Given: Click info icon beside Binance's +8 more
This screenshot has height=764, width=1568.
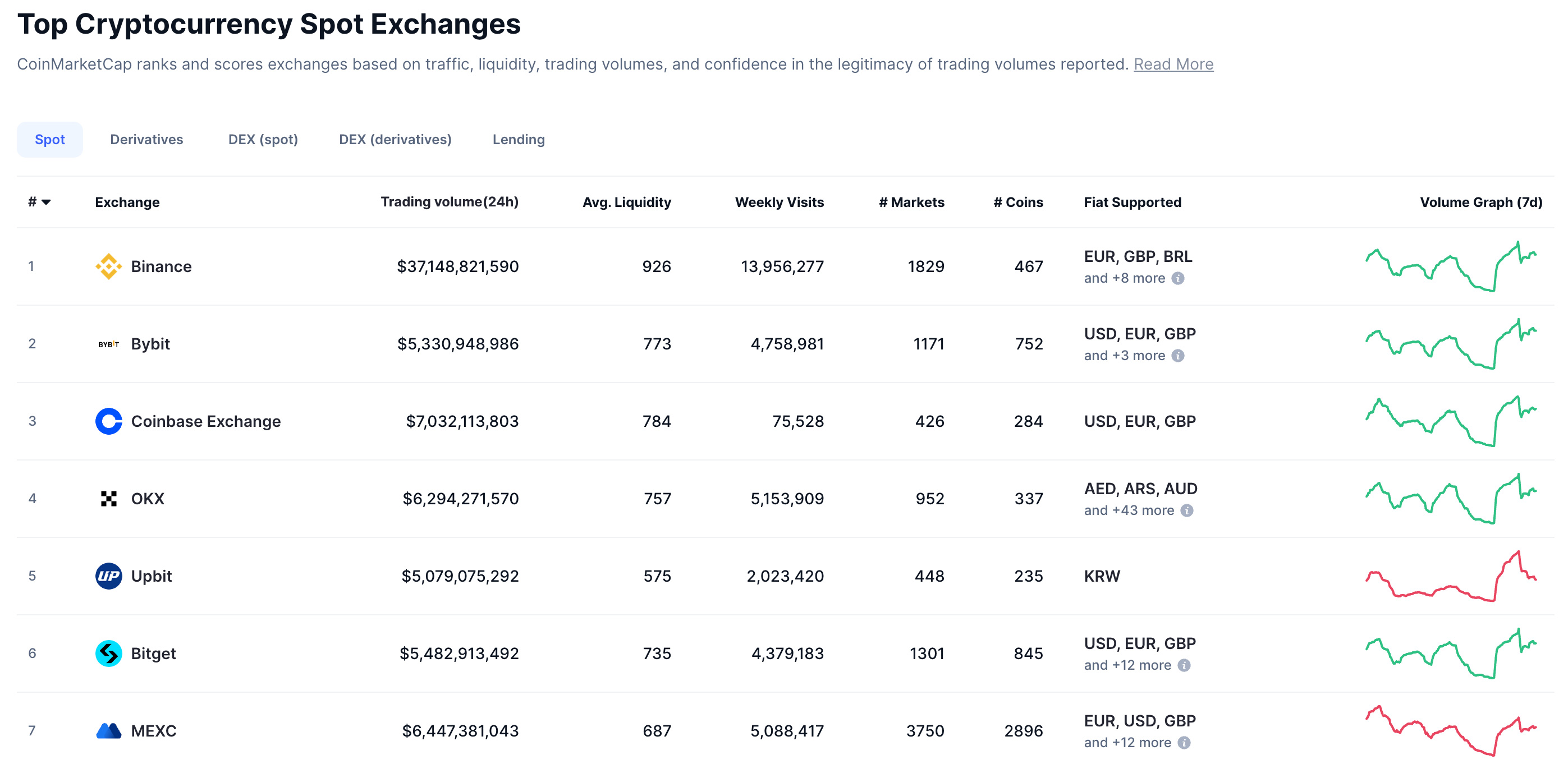Looking at the screenshot, I should pyautogui.click(x=1178, y=278).
